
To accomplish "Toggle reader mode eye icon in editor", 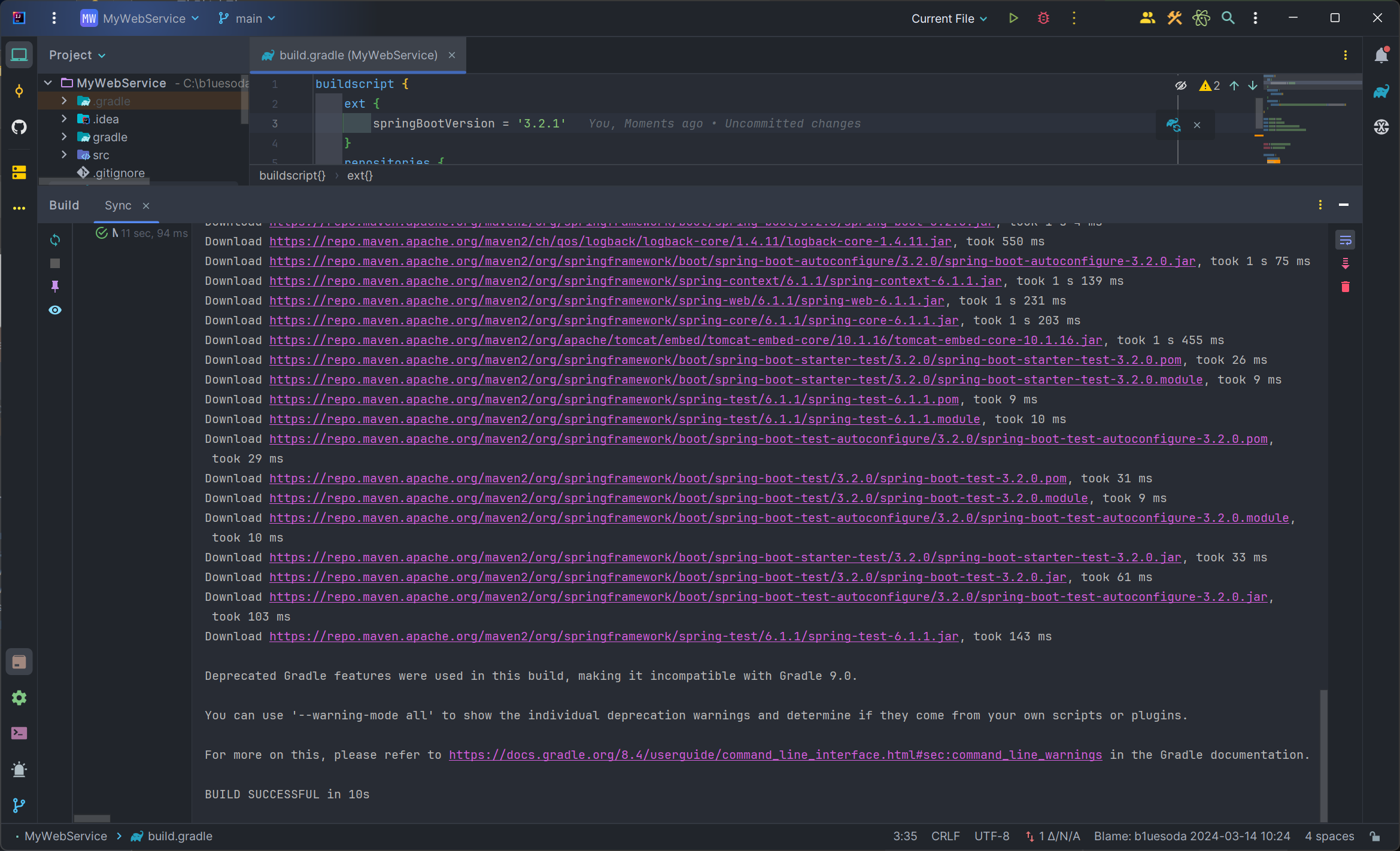I will click(1181, 86).
